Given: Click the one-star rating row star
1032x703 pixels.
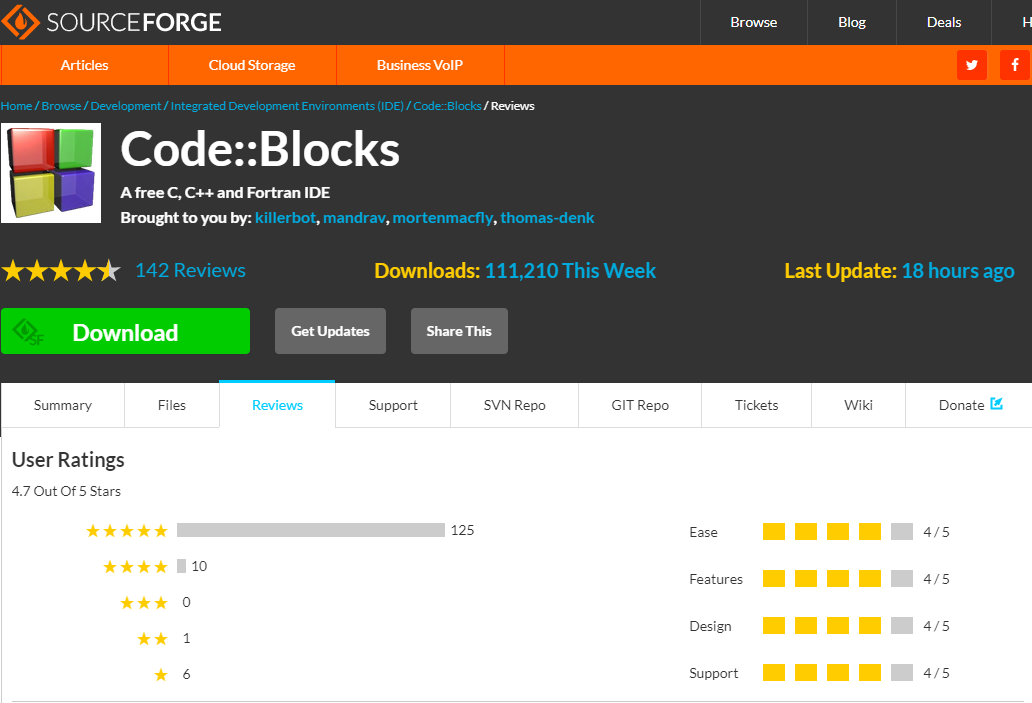Looking at the screenshot, I should pos(161,675).
